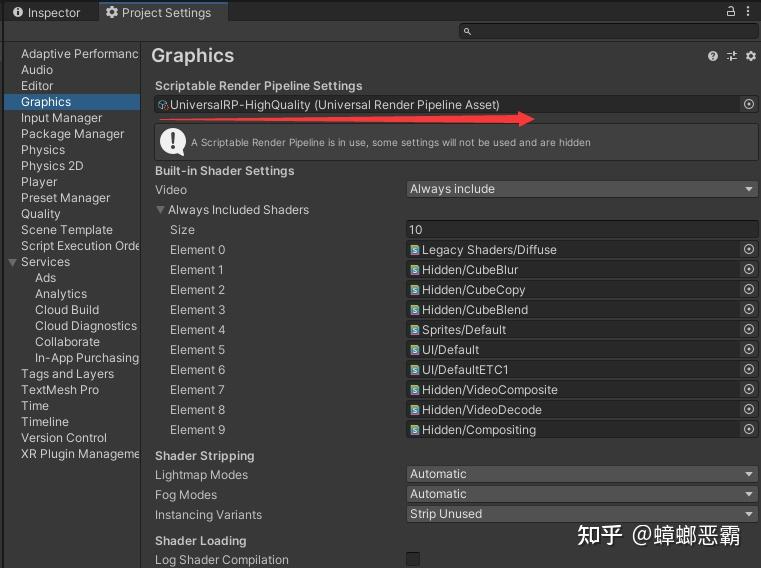Open the Video shader dropdown
Image resolution: width=761 pixels, height=568 pixels.
tap(581, 189)
